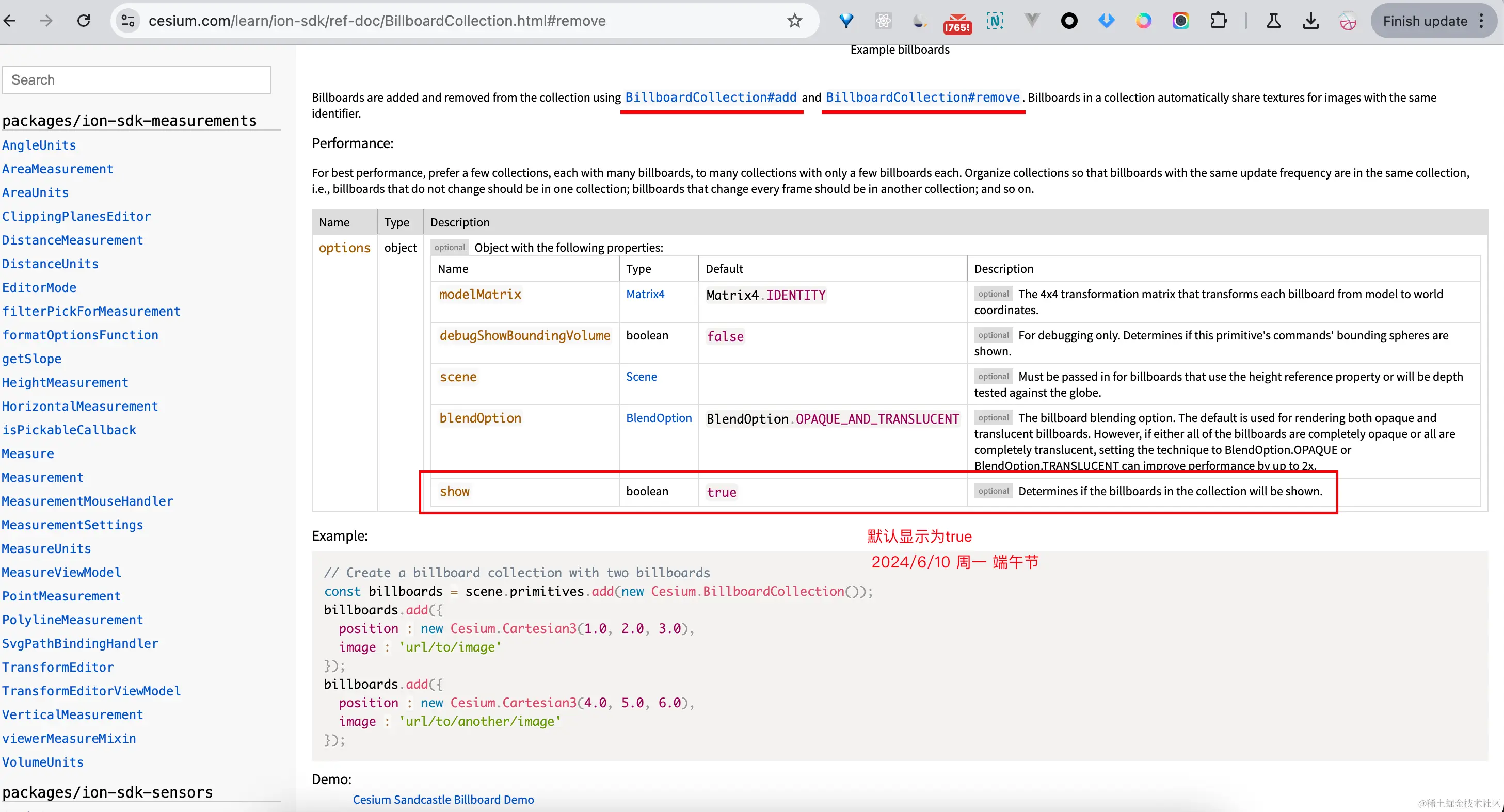Open the BlendOption documentation link
The height and width of the screenshot is (812, 1504).
click(658, 418)
